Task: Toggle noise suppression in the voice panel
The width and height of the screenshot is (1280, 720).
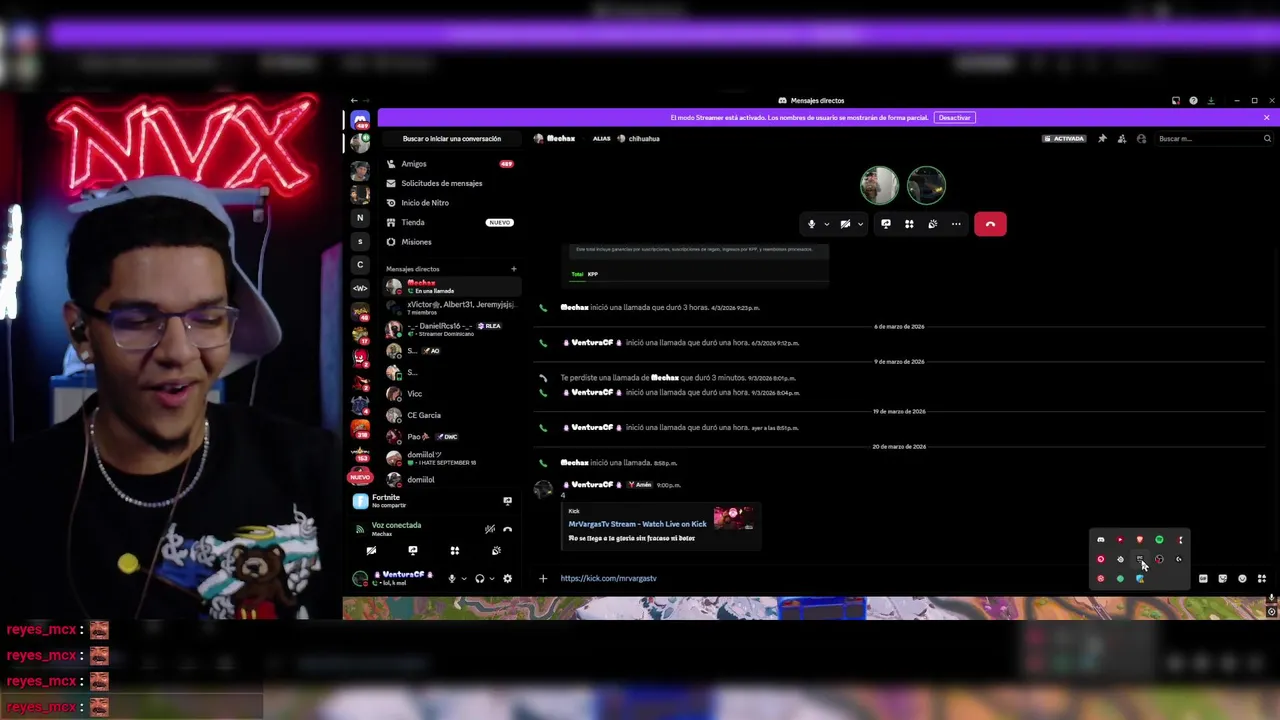Action: (x=489, y=529)
